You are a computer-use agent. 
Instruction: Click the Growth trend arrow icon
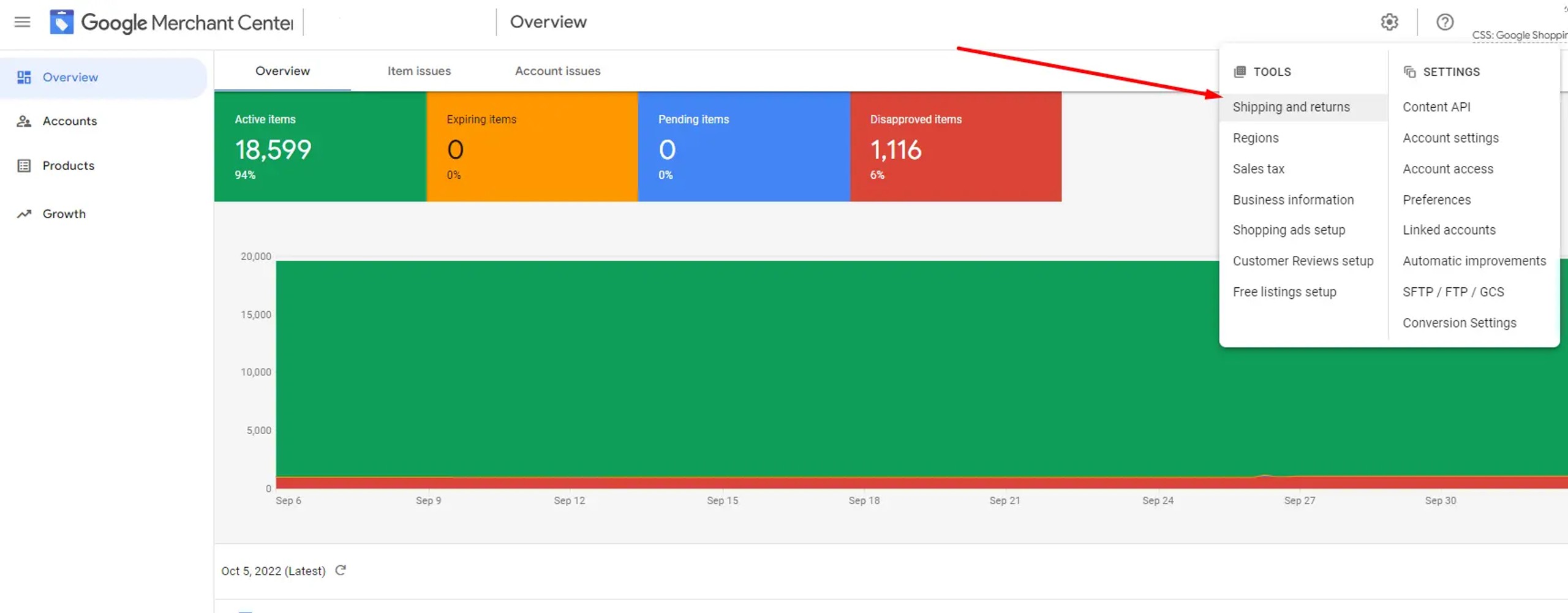point(24,214)
